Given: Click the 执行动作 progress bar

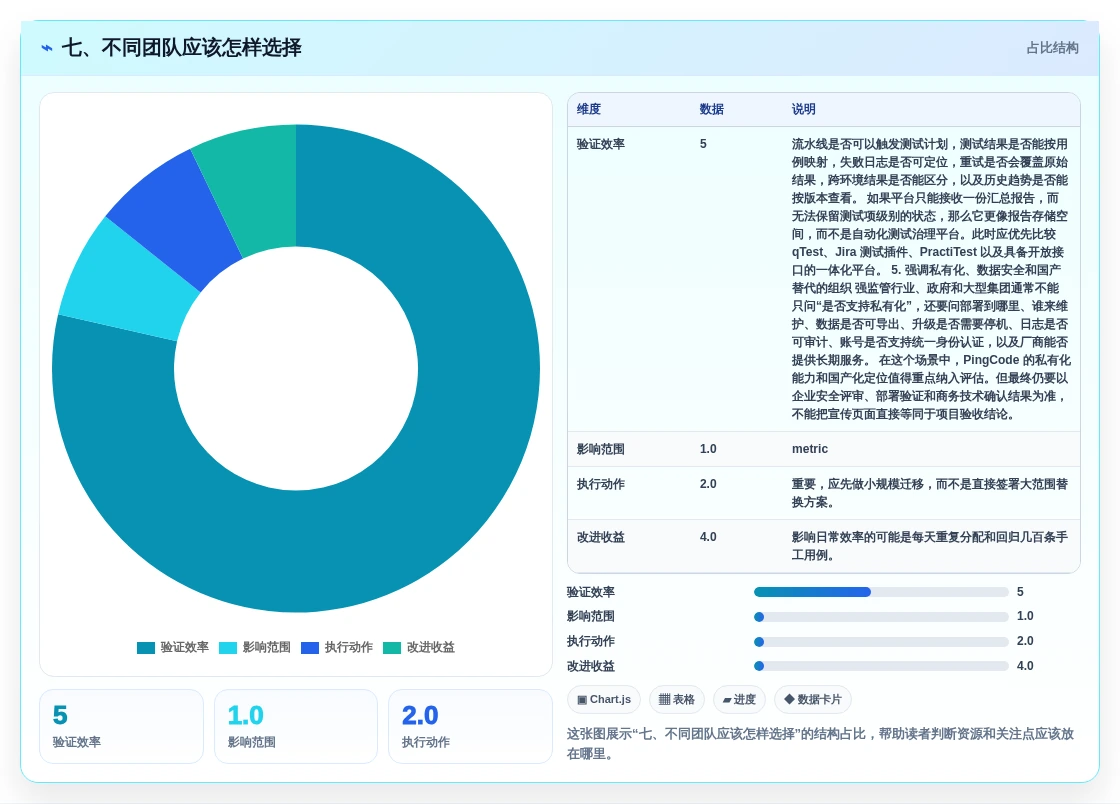Looking at the screenshot, I should (881, 642).
